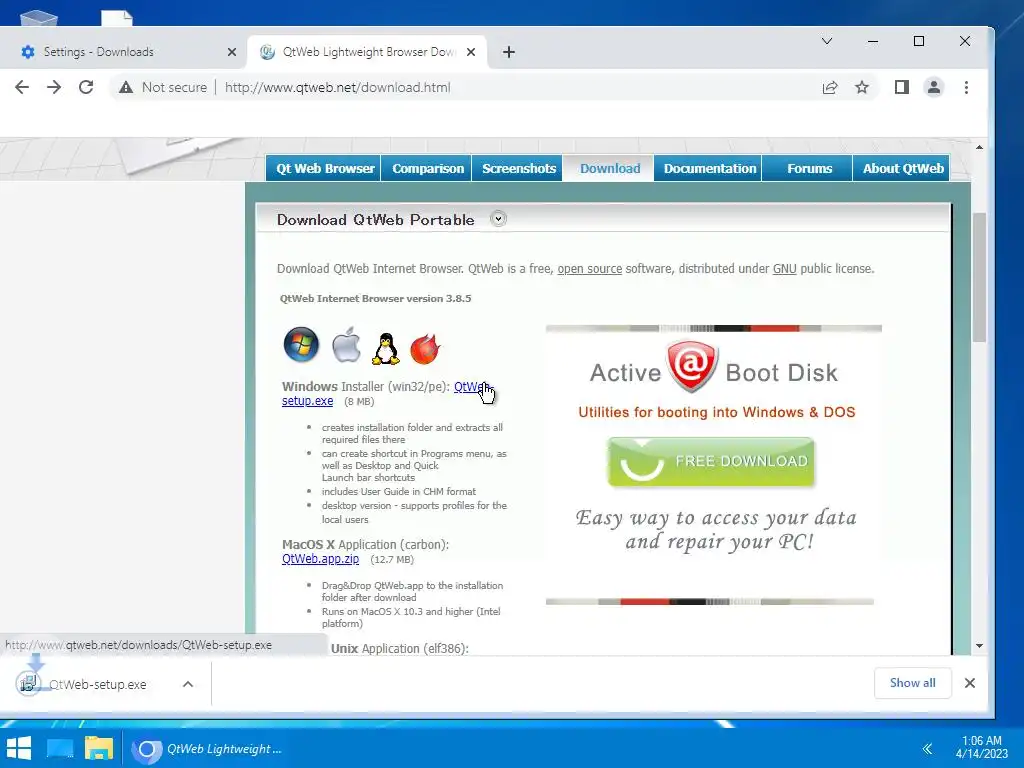The width and height of the screenshot is (1024, 768).
Task: Click 'Utilities for booting into Windows & DOS' text
Action: [716, 412]
